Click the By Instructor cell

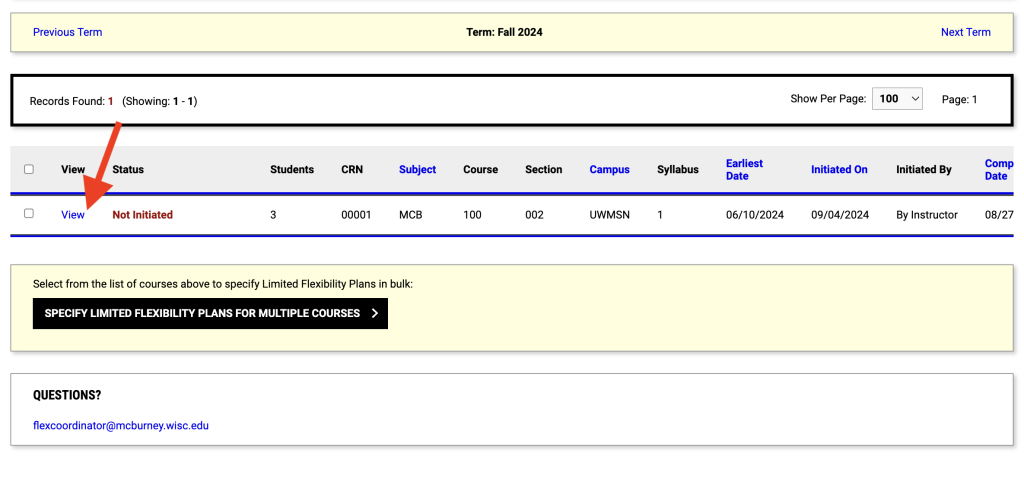point(927,214)
